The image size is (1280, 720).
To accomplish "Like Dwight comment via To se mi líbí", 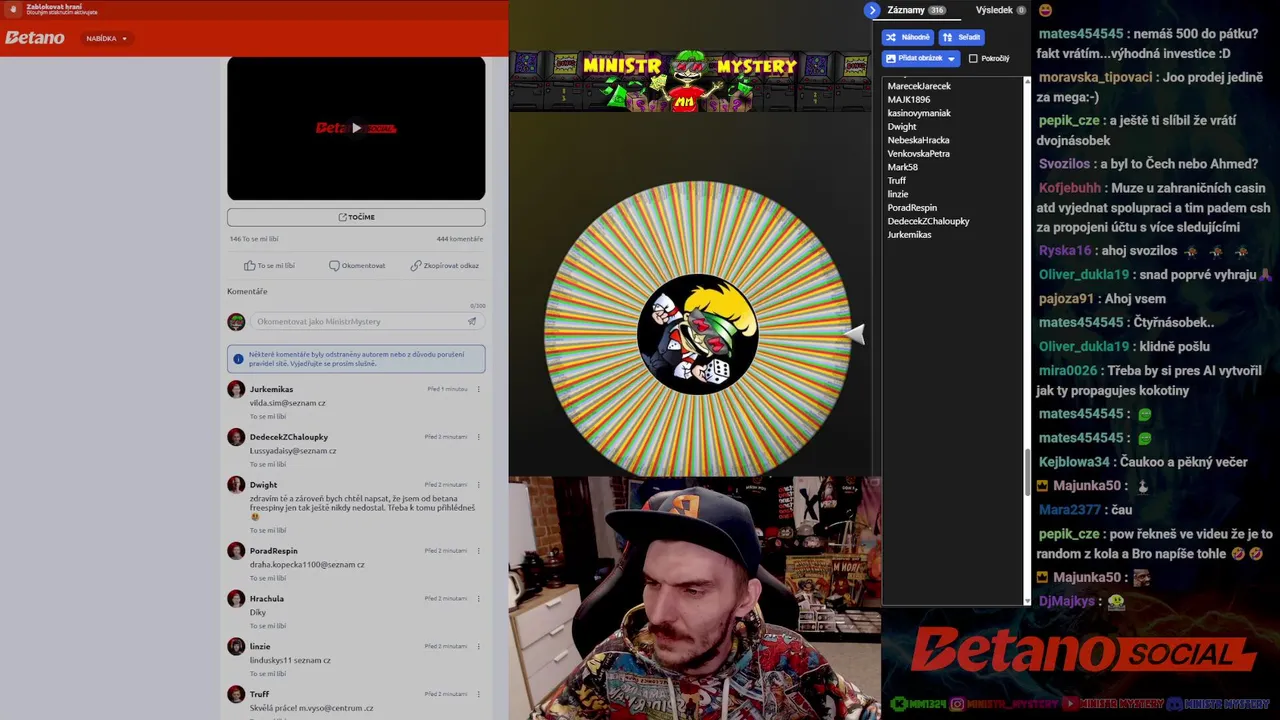I will 268,530.
